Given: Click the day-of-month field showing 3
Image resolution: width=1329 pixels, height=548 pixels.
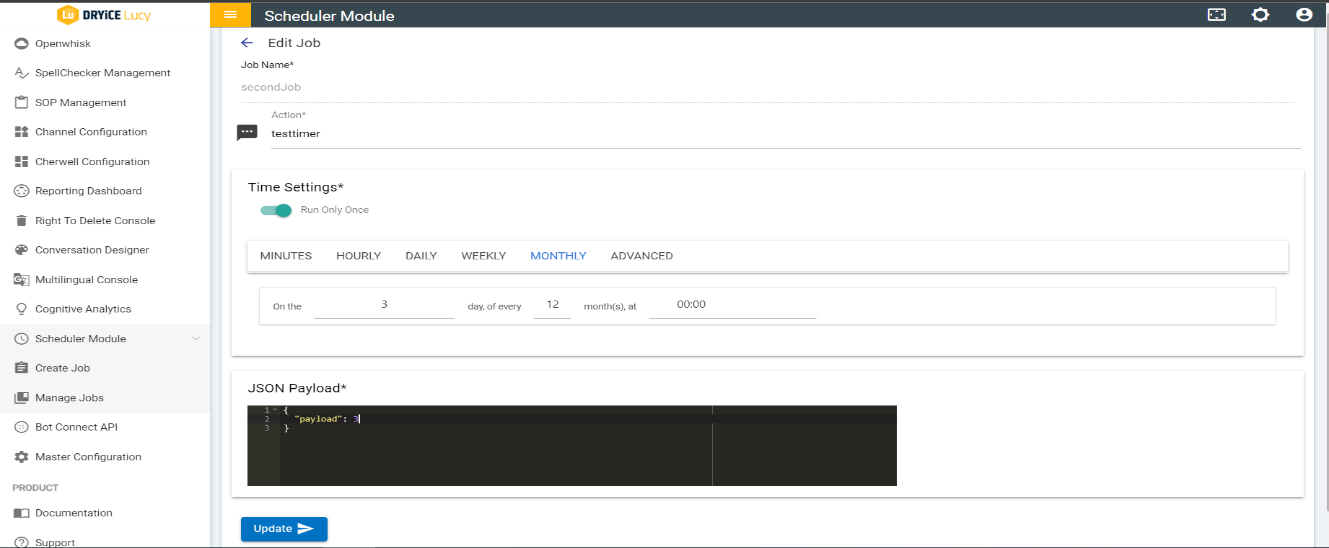Looking at the screenshot, I should 384,304.
